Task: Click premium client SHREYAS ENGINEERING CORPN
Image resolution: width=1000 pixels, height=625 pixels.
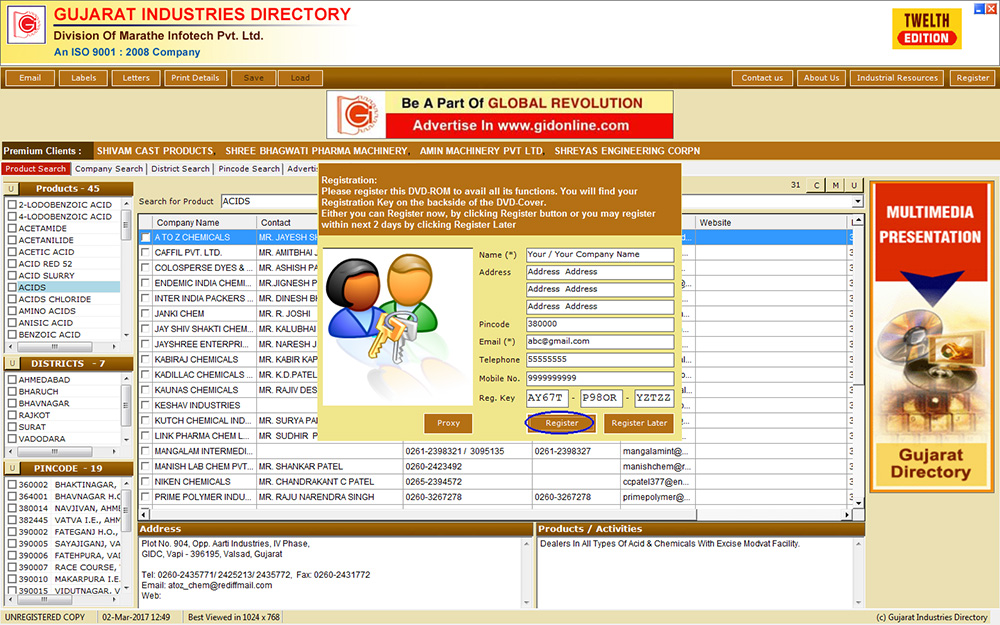Action: point(627,151)
